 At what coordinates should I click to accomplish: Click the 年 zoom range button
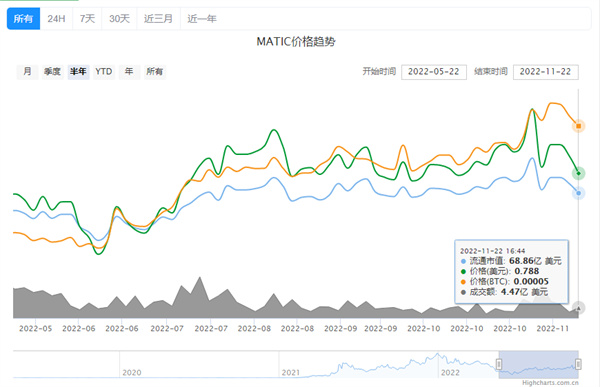(129, 72)
